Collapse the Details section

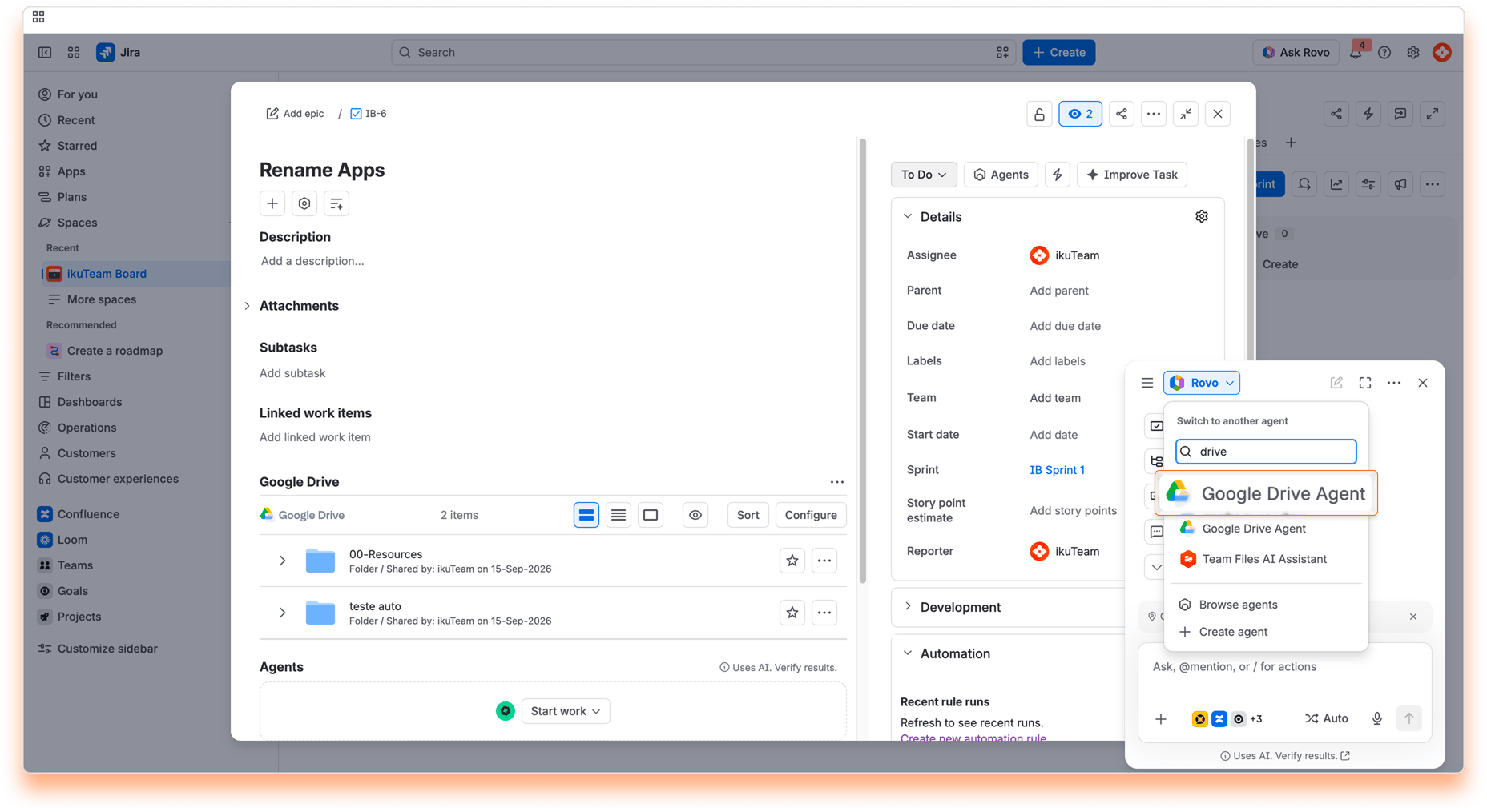[x=908, y=216]
